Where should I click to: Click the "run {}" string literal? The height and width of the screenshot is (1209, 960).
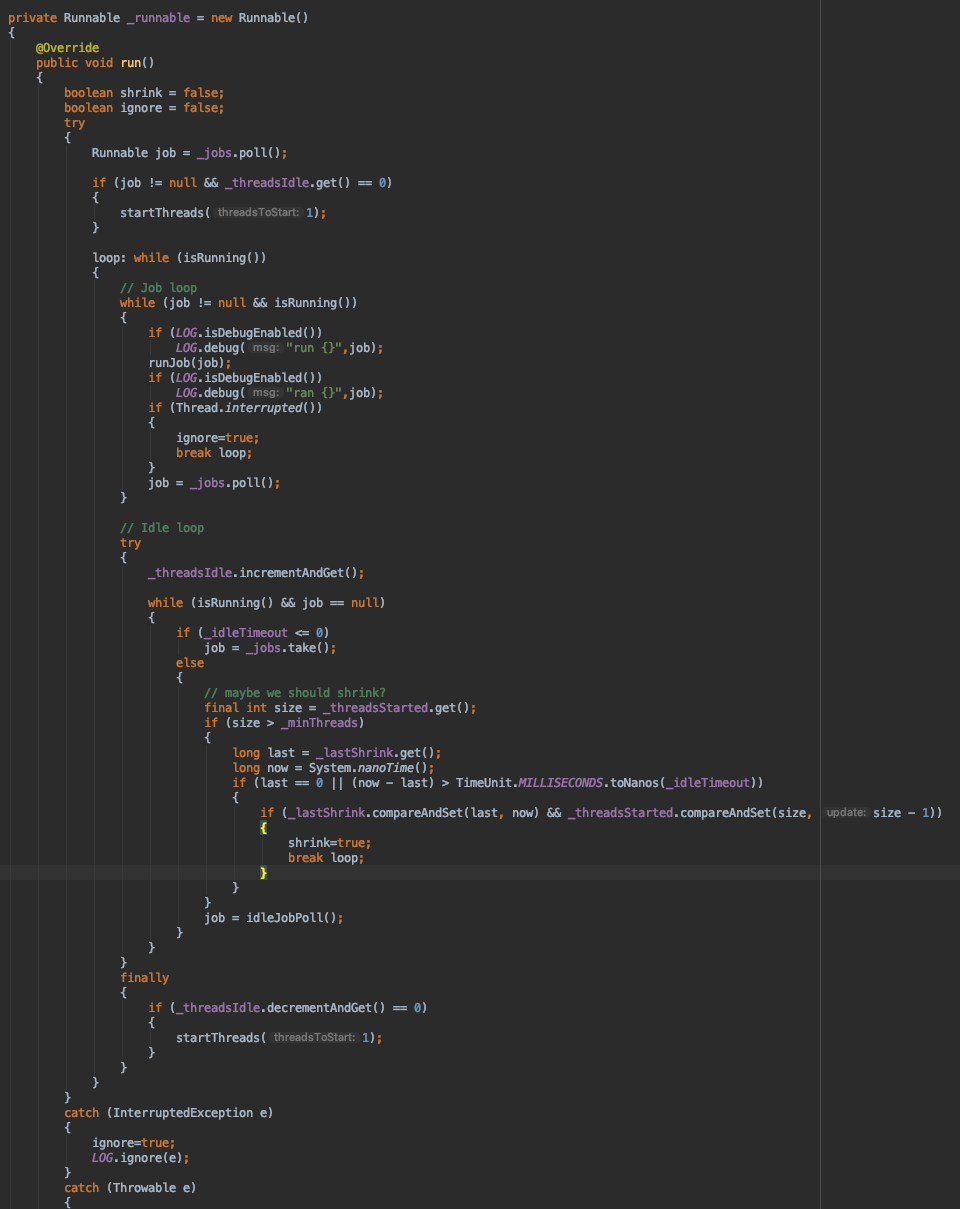point(315,348)
